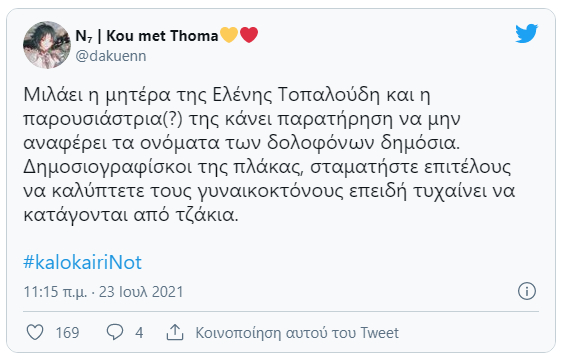Click the tweet's last line κατάγονται από τζάκια
563x360 pixels.
[131, 215]
